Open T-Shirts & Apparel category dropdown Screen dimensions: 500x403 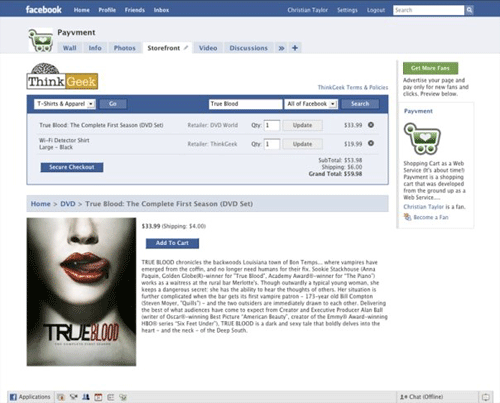point(65,104)
